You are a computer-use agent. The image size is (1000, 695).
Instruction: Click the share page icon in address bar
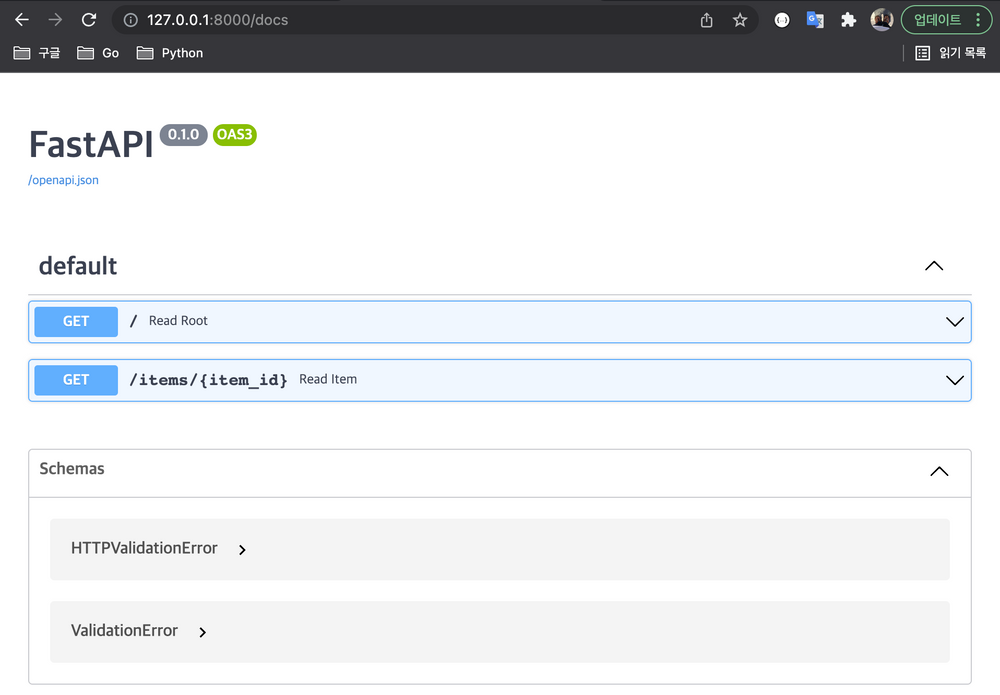coord(707,20)
